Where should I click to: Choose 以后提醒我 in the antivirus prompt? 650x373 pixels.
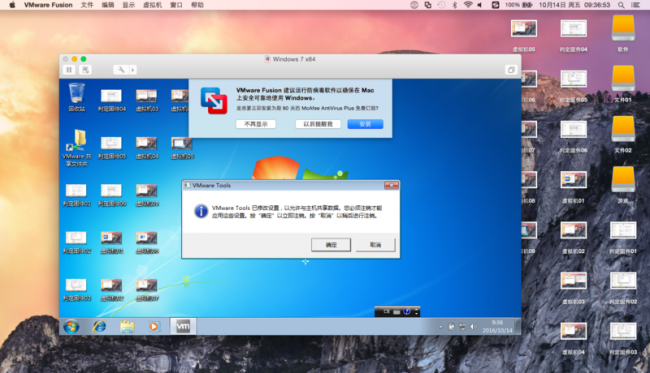click(x=318, y=124)
